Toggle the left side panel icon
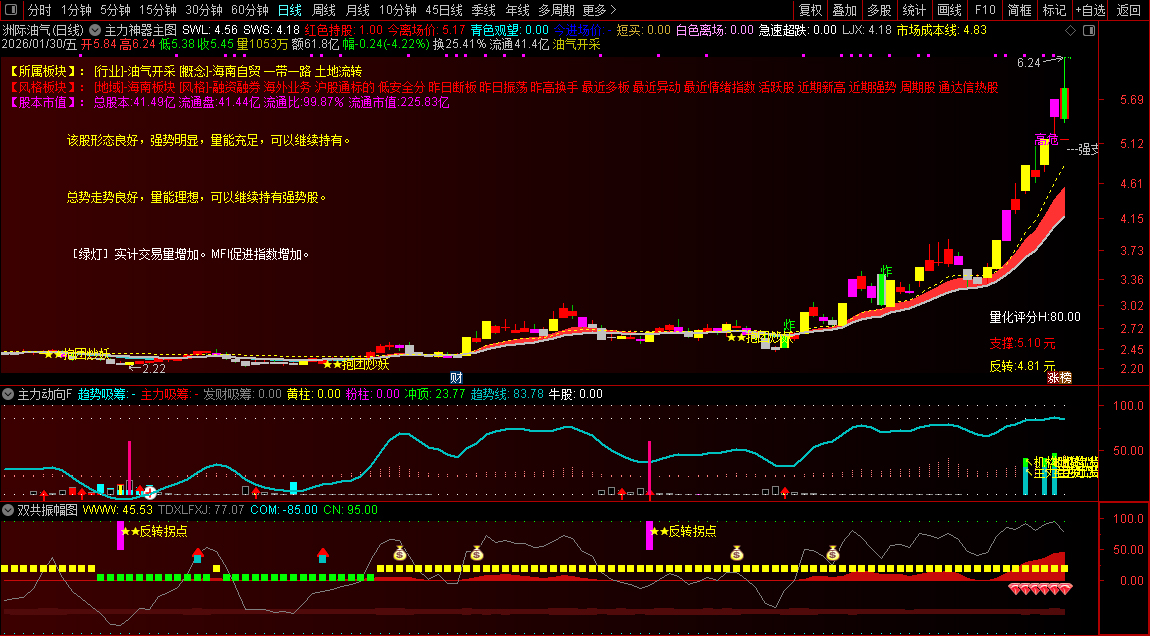This screenshot has height=636, width=1150. (x=10, y=10)
